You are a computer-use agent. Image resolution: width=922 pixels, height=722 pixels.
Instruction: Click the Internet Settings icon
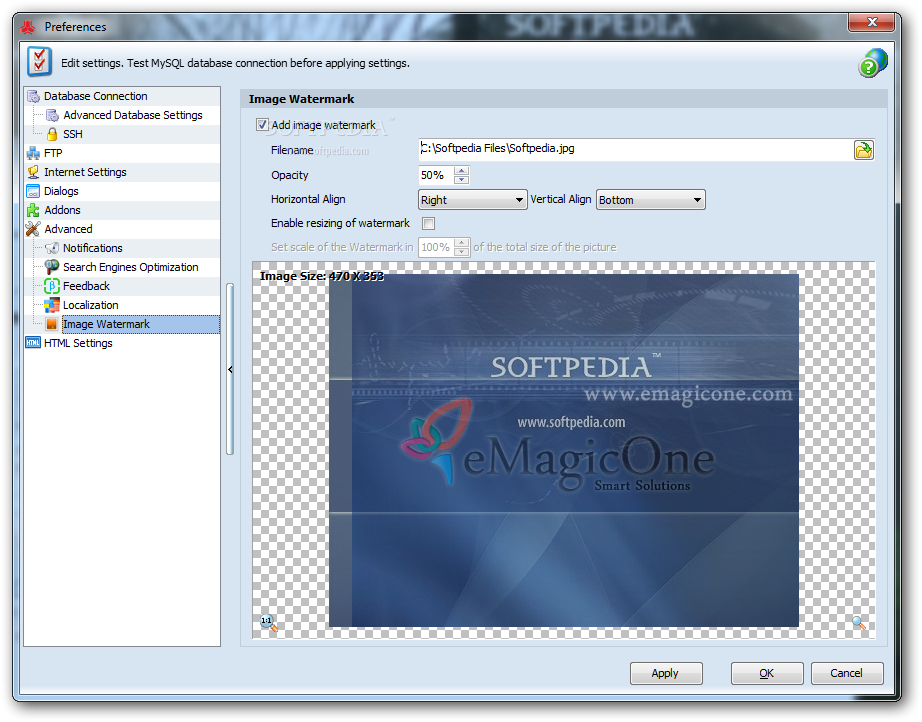[34, 172]
